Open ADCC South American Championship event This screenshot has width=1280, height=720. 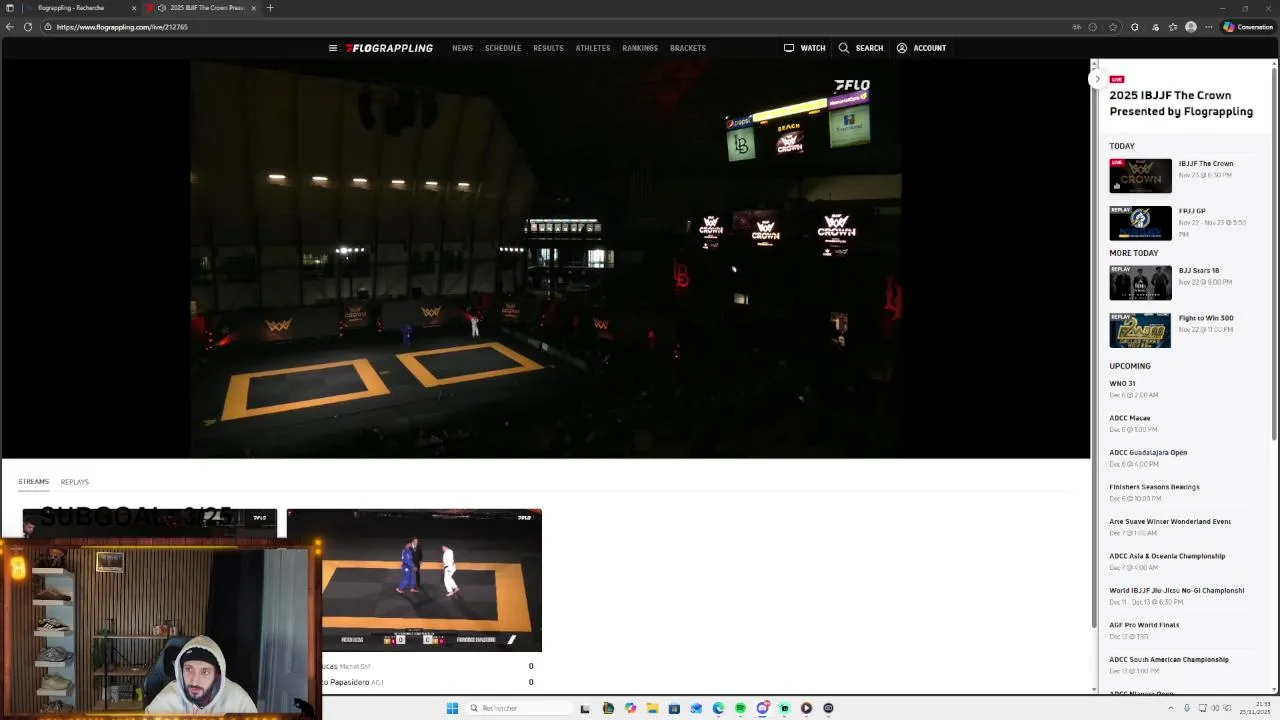1169,659
